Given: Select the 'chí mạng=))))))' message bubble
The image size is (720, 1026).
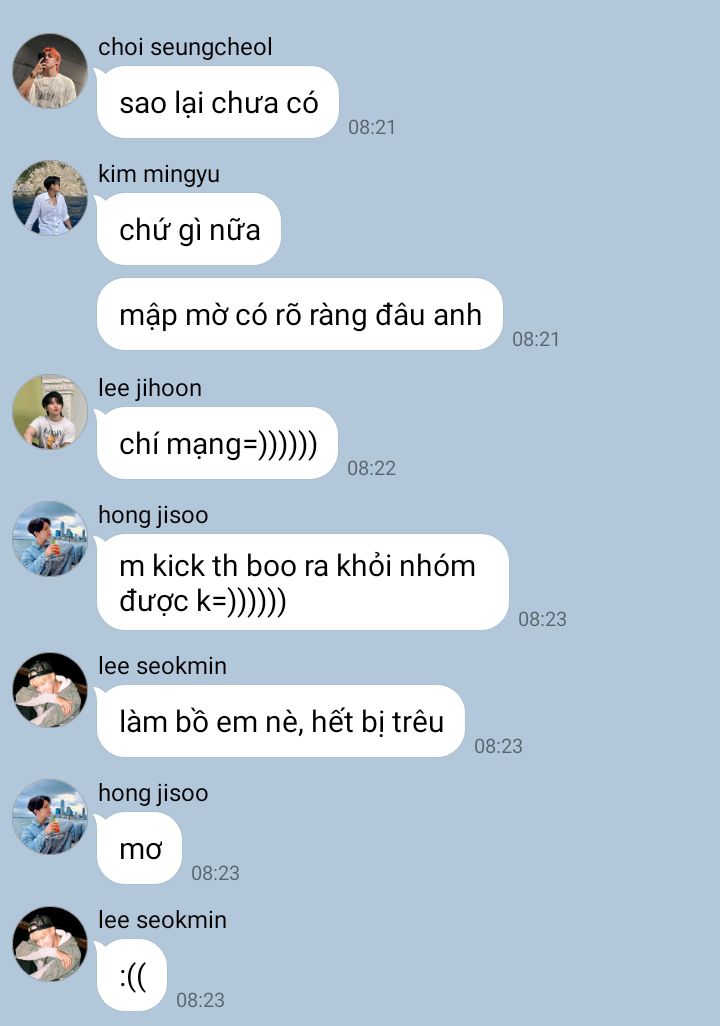Looking at the screenshot, I should (x=217, y=443).
